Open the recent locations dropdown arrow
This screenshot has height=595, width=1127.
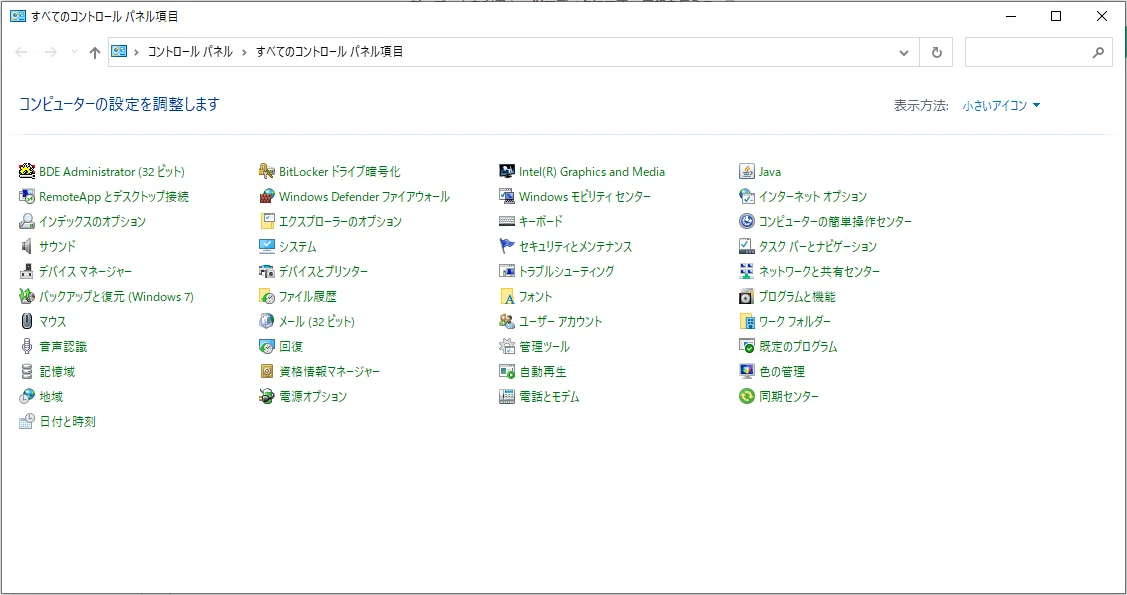pos(74,52)
